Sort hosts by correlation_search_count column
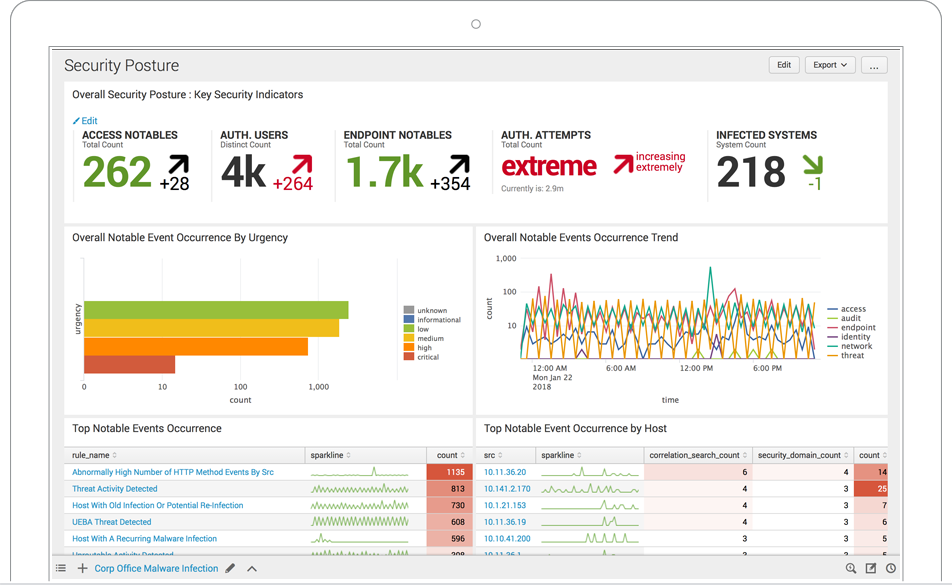This screenshot has height=585, width=952. (x=695, y=455)
